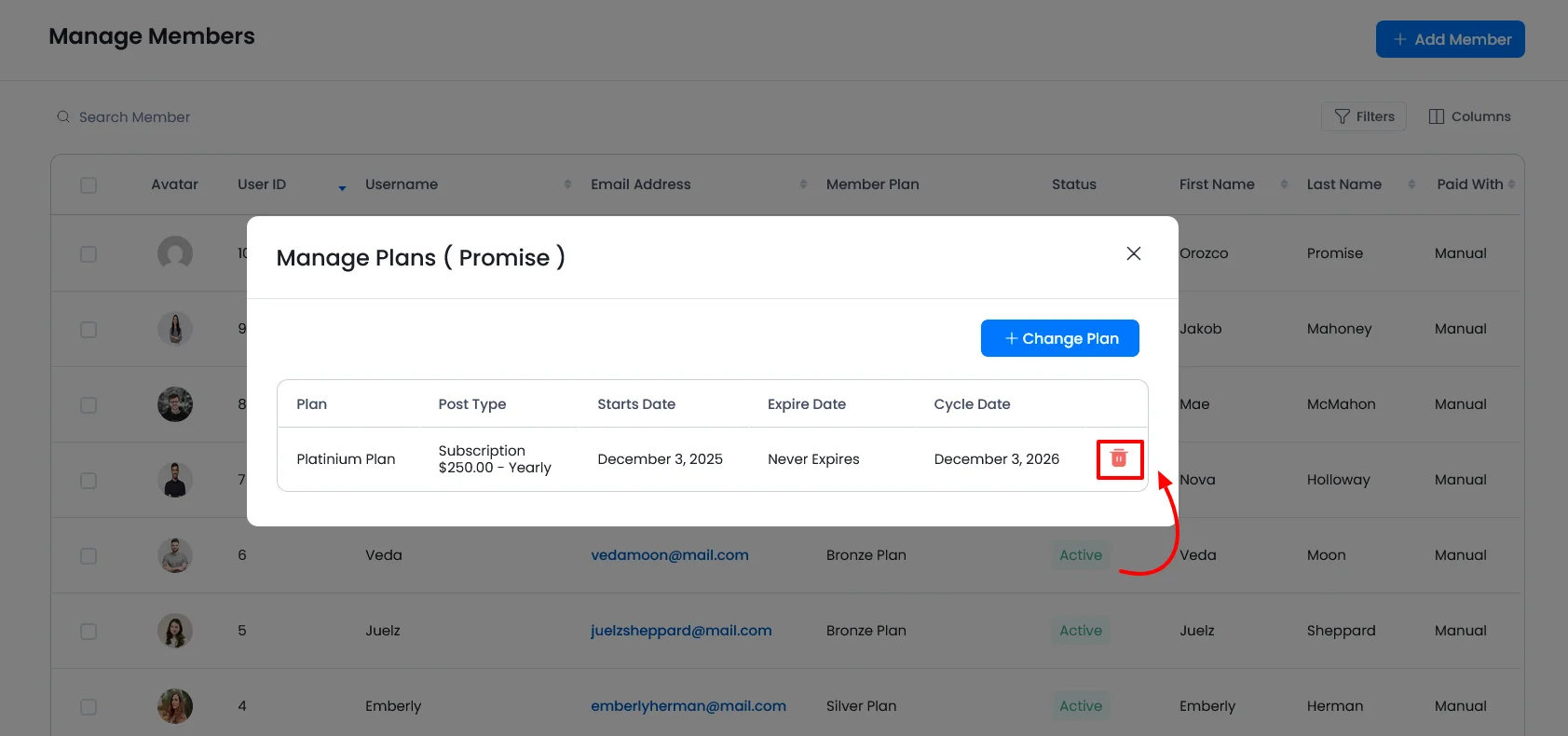The image size is (1568, 736).
Task: Select the checkbox for member Veda
Action: pyautogui.click(x=89, y=556)
